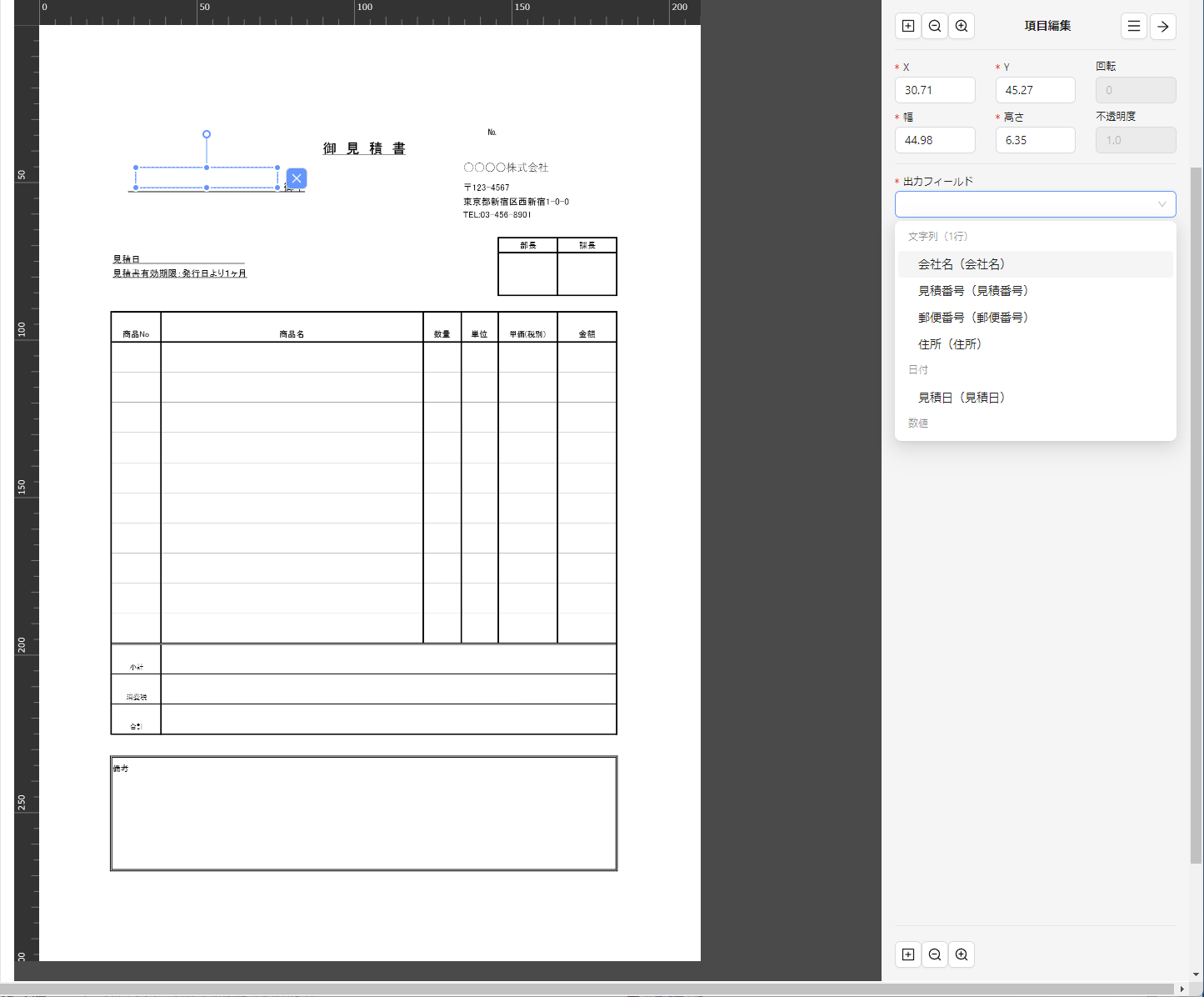The height and width of the screenshot is (997, 1204).
Task: Click the 幅 width input field
Action: (x=935, y=140)
